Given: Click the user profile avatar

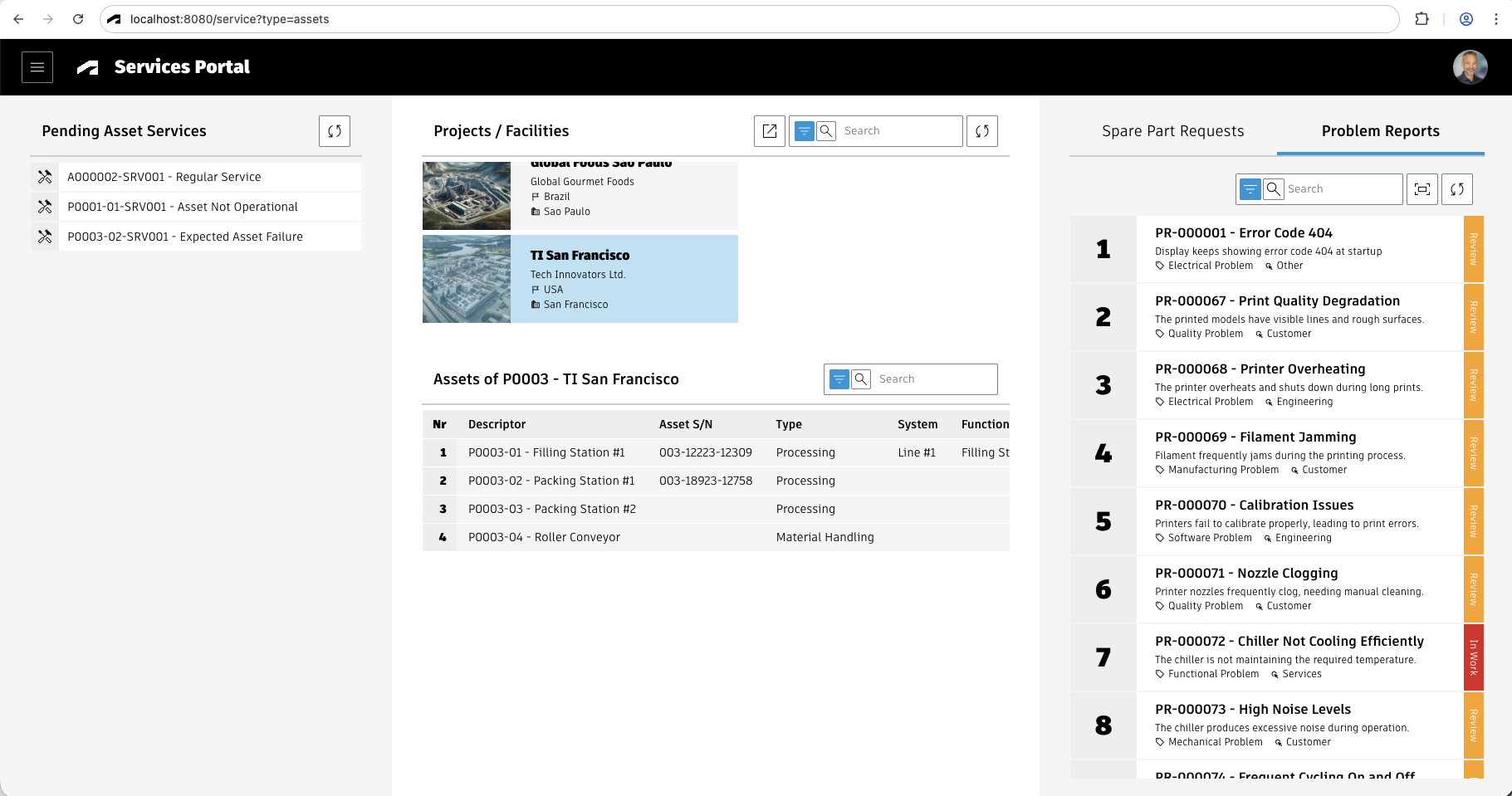Looking at the screenshot, I should tap(1470, 67).
